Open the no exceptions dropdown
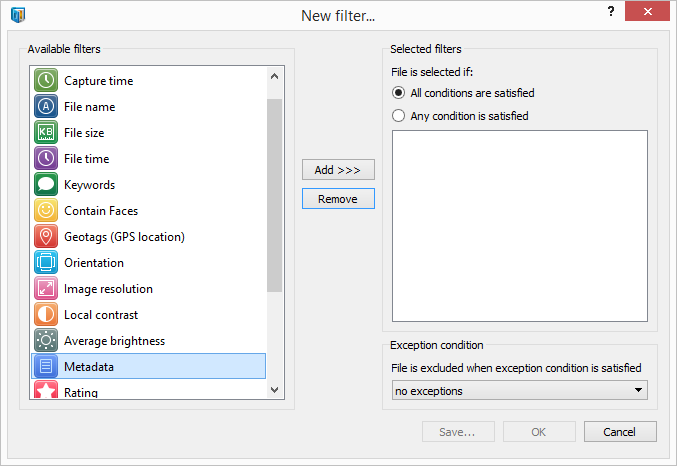 tap(519, 390)
